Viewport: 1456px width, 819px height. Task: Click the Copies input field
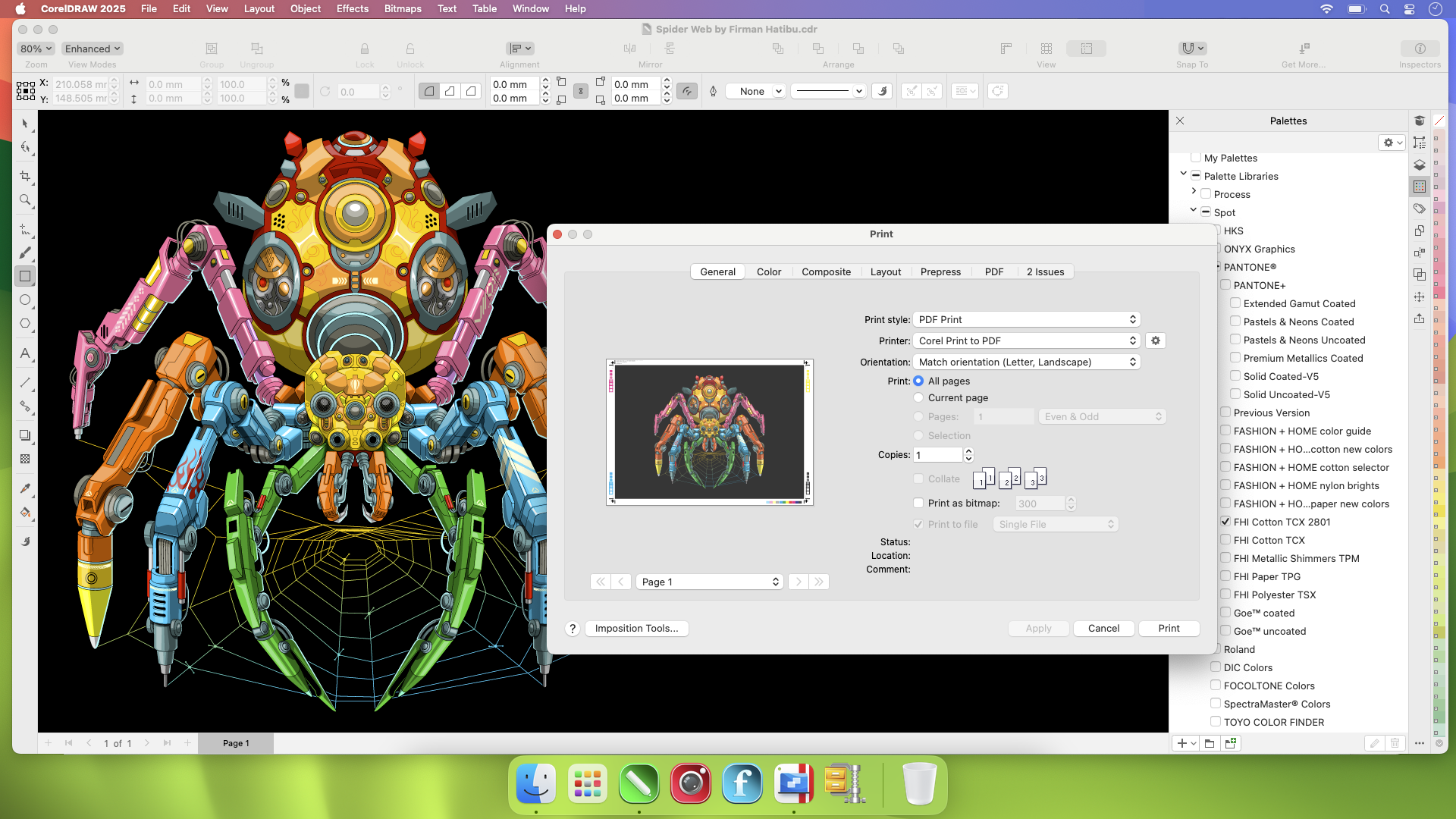[938, 455]
